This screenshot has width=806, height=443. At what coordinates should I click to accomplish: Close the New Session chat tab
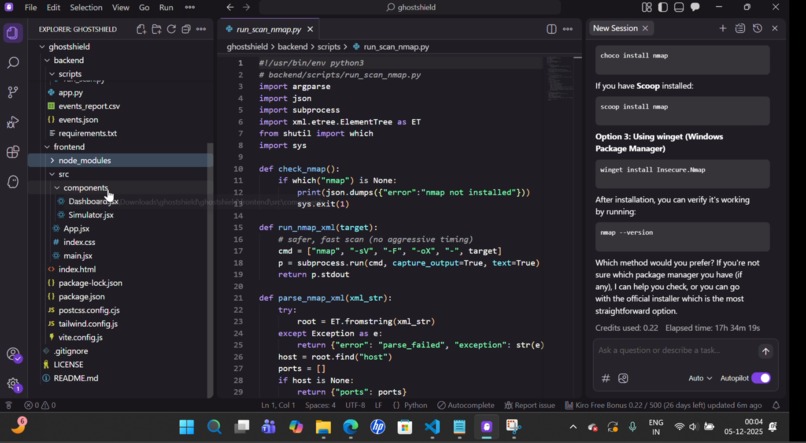point(645,28)
